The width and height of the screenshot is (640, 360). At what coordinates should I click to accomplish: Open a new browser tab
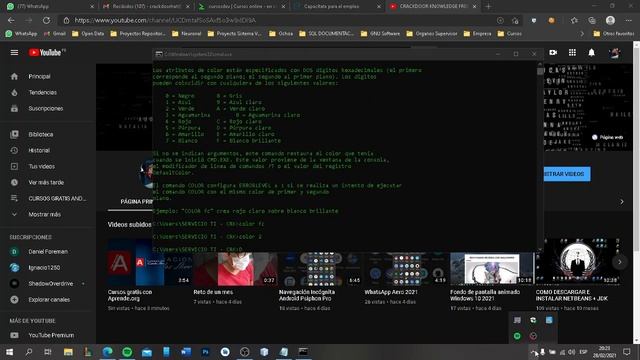click(x=488, y=7)
